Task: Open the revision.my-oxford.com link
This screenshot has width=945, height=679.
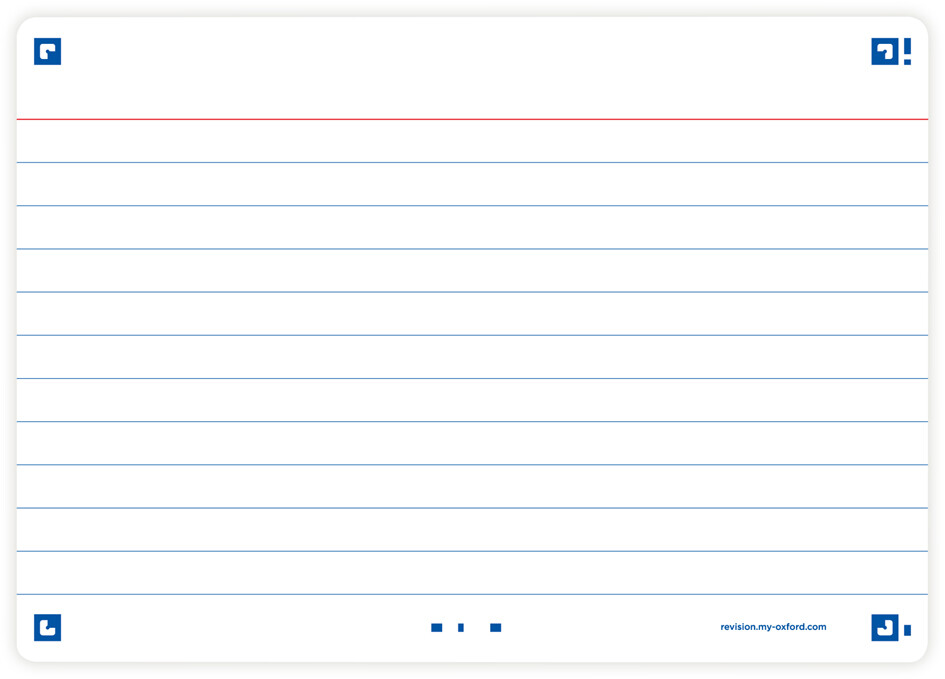Action: 773,627
